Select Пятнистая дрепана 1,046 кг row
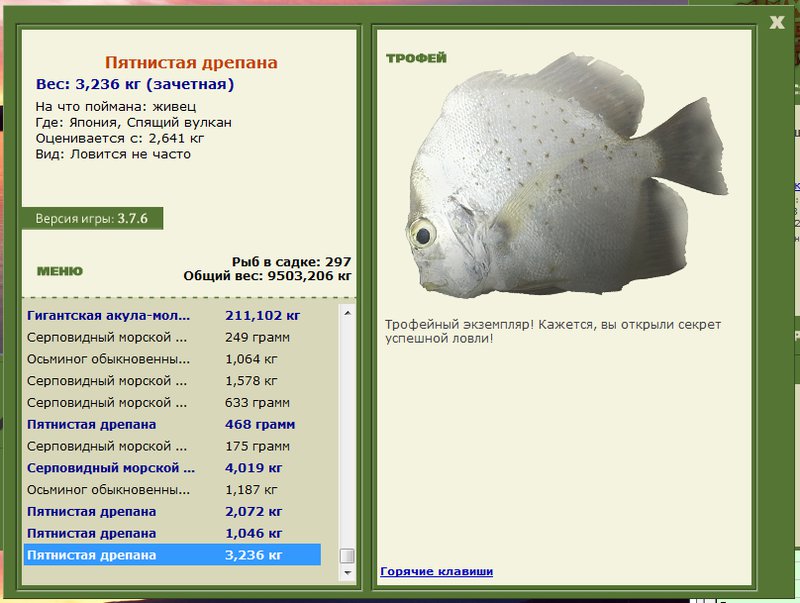 coord(172,534)
